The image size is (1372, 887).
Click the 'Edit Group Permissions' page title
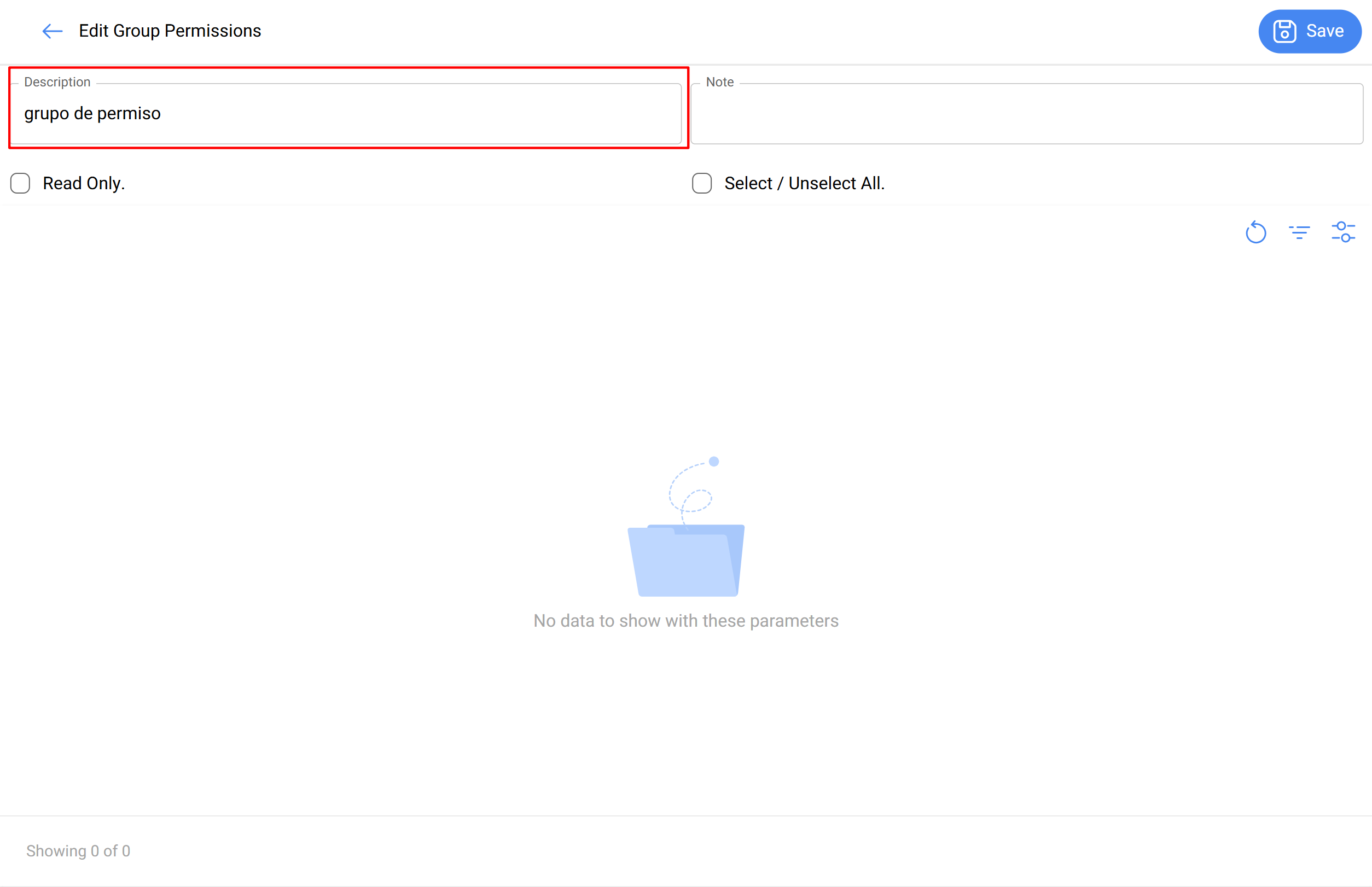click(x=170, y=31)
